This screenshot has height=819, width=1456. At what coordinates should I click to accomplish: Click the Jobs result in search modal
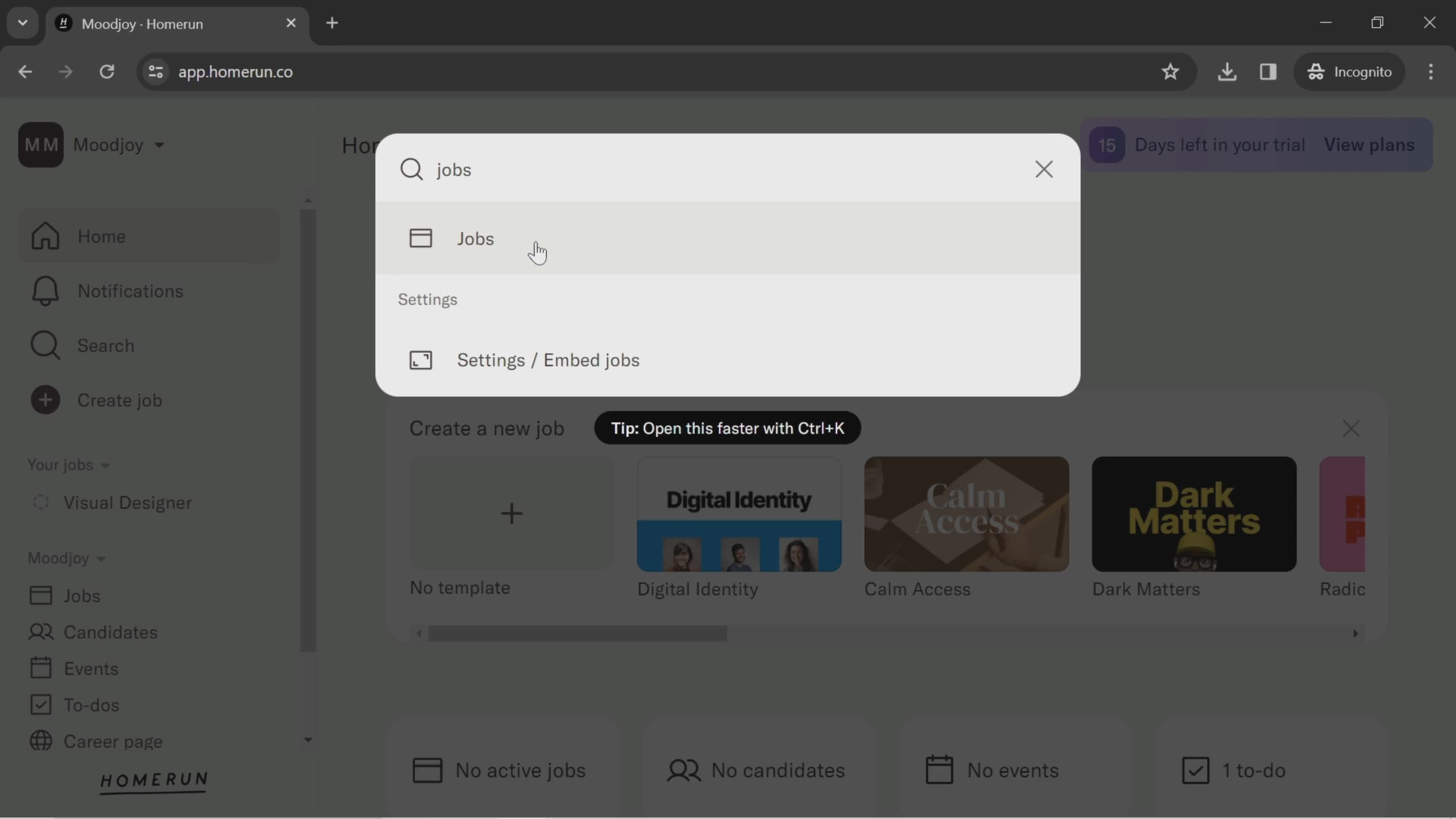click(x=475, y=239)
